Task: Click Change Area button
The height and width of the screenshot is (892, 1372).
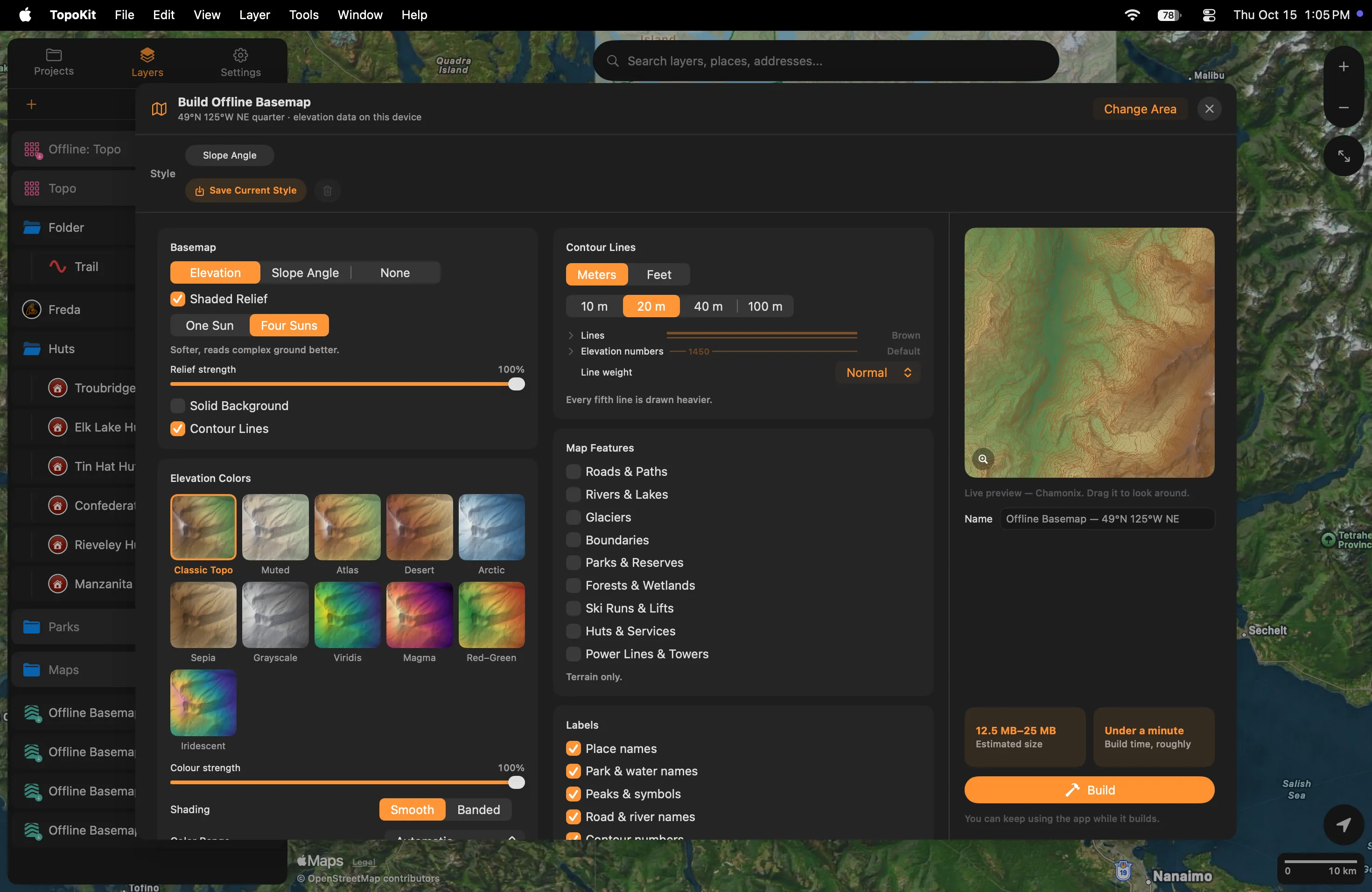Action: click(x=1140, y=109)
